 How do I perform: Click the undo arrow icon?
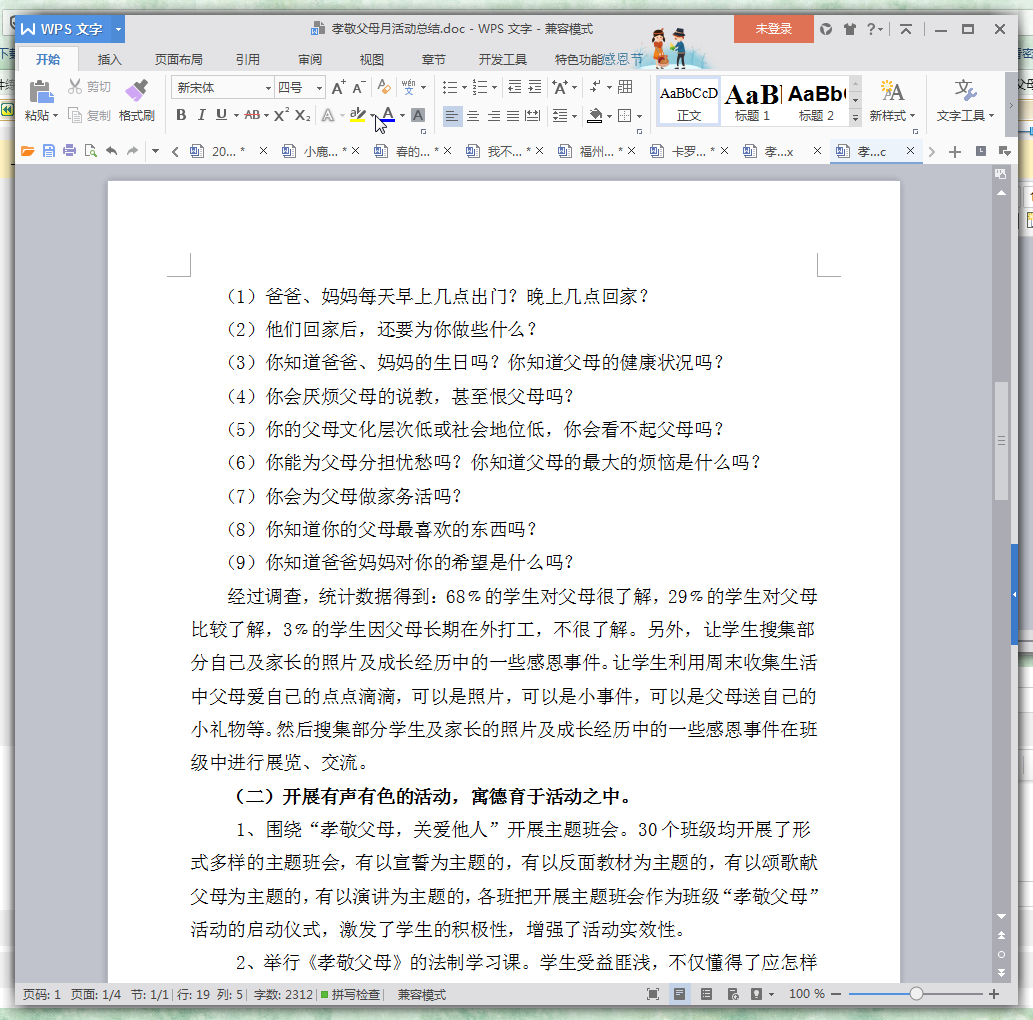pos(111,151)
